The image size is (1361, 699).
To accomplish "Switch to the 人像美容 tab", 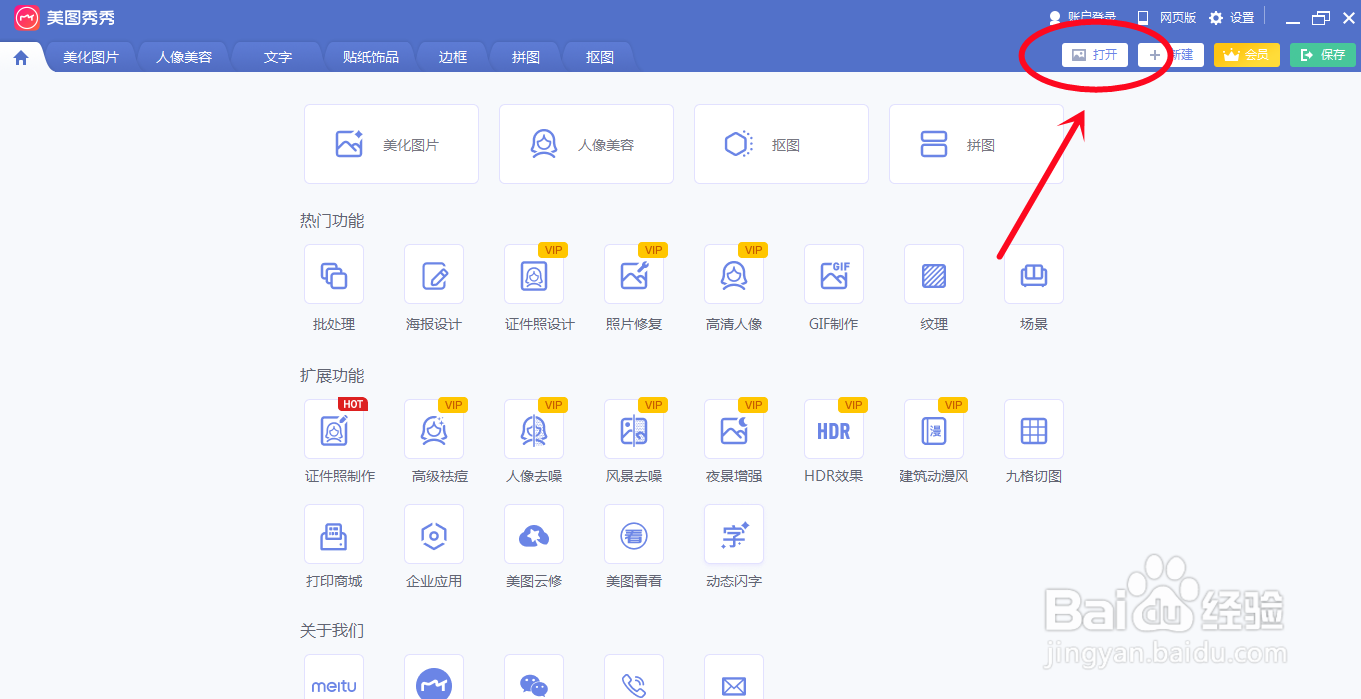I will click(x=184, y=57).
